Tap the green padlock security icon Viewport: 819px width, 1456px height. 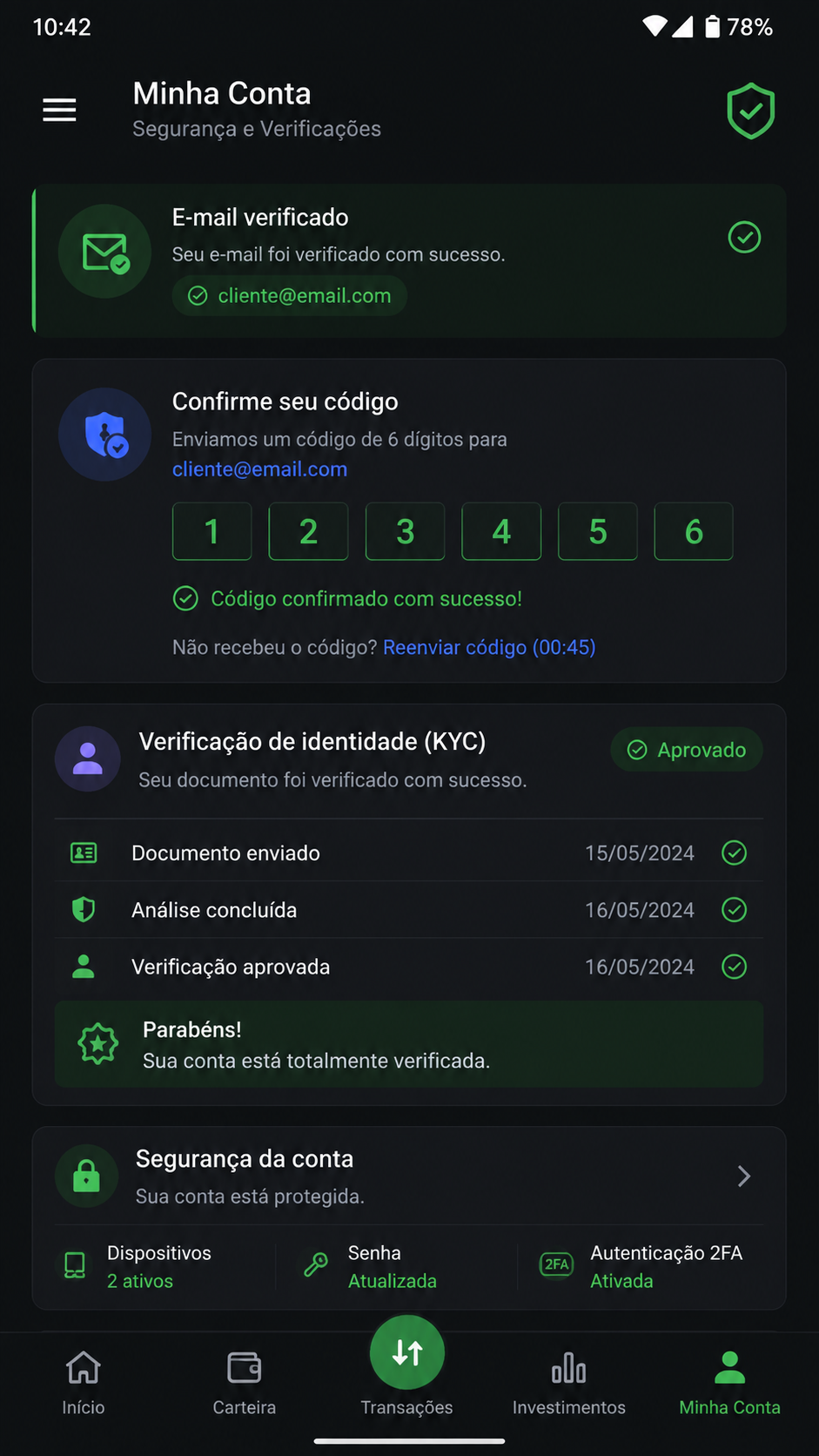86,1176
